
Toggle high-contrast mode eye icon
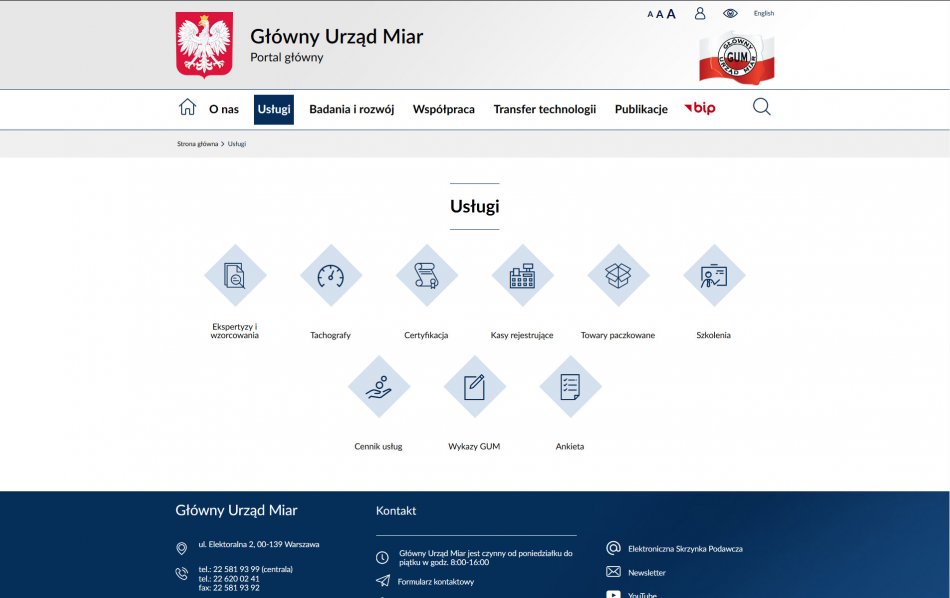point(730,14)
